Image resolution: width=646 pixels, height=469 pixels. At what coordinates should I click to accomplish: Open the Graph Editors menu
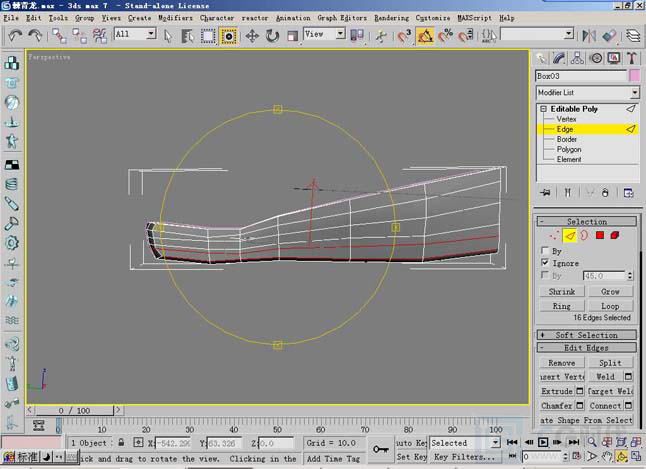(342, 18)
